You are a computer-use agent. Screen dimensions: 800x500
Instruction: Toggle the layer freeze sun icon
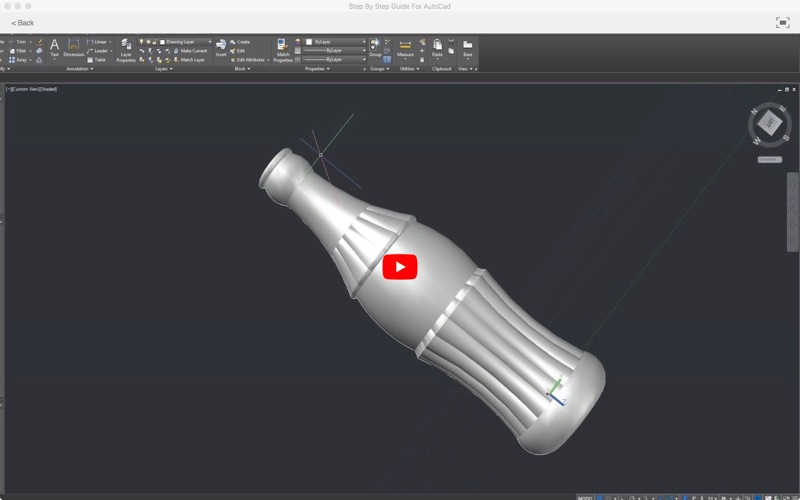click(x=148, y=42)
